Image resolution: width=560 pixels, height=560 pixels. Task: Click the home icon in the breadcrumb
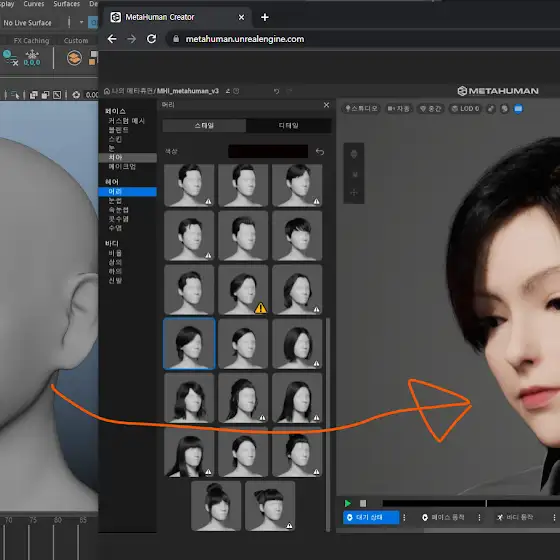click(106, 91)
